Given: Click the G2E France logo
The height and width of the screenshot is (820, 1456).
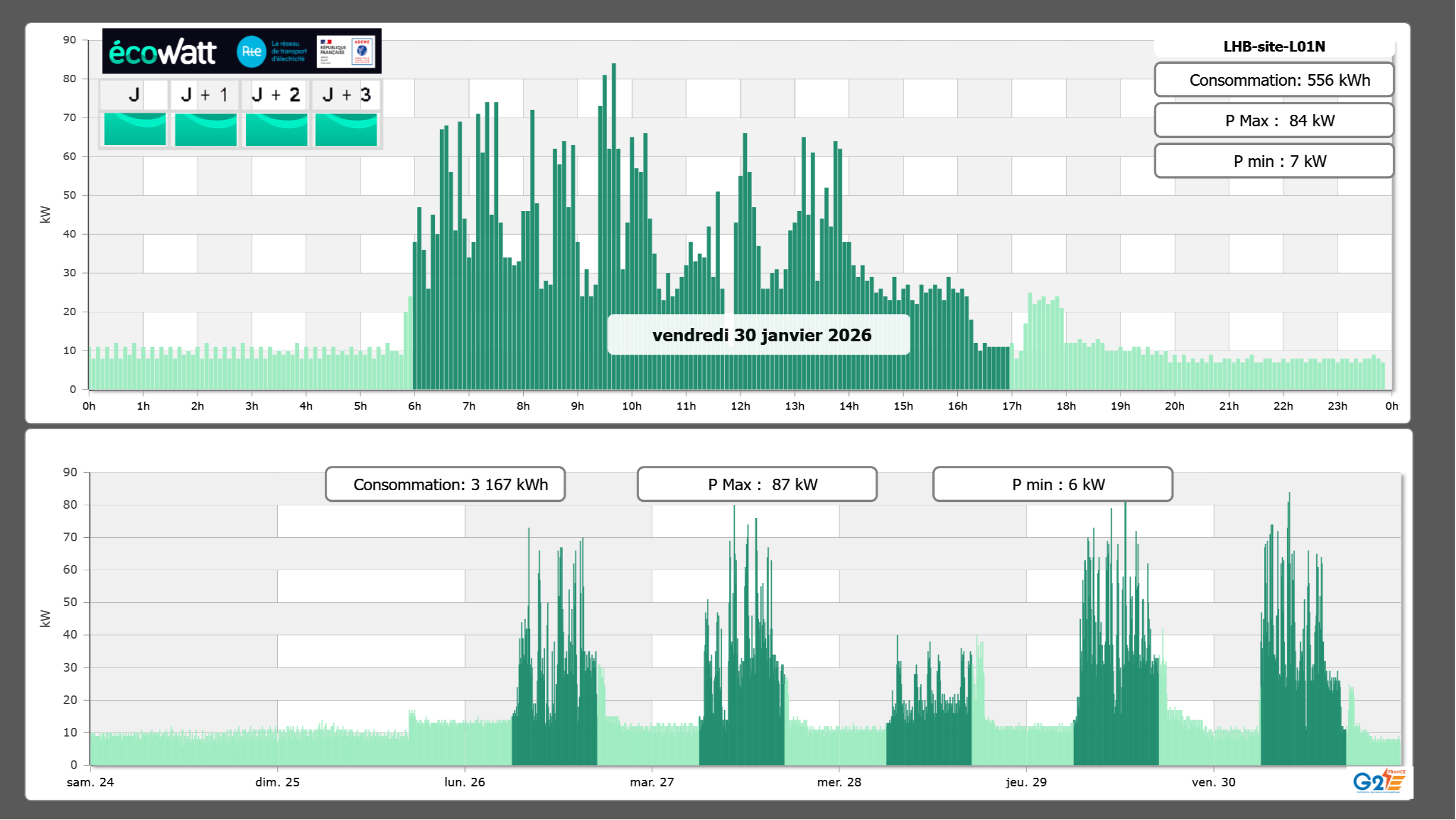Looking at the screenshot, I should click(x=1379, y=782).
